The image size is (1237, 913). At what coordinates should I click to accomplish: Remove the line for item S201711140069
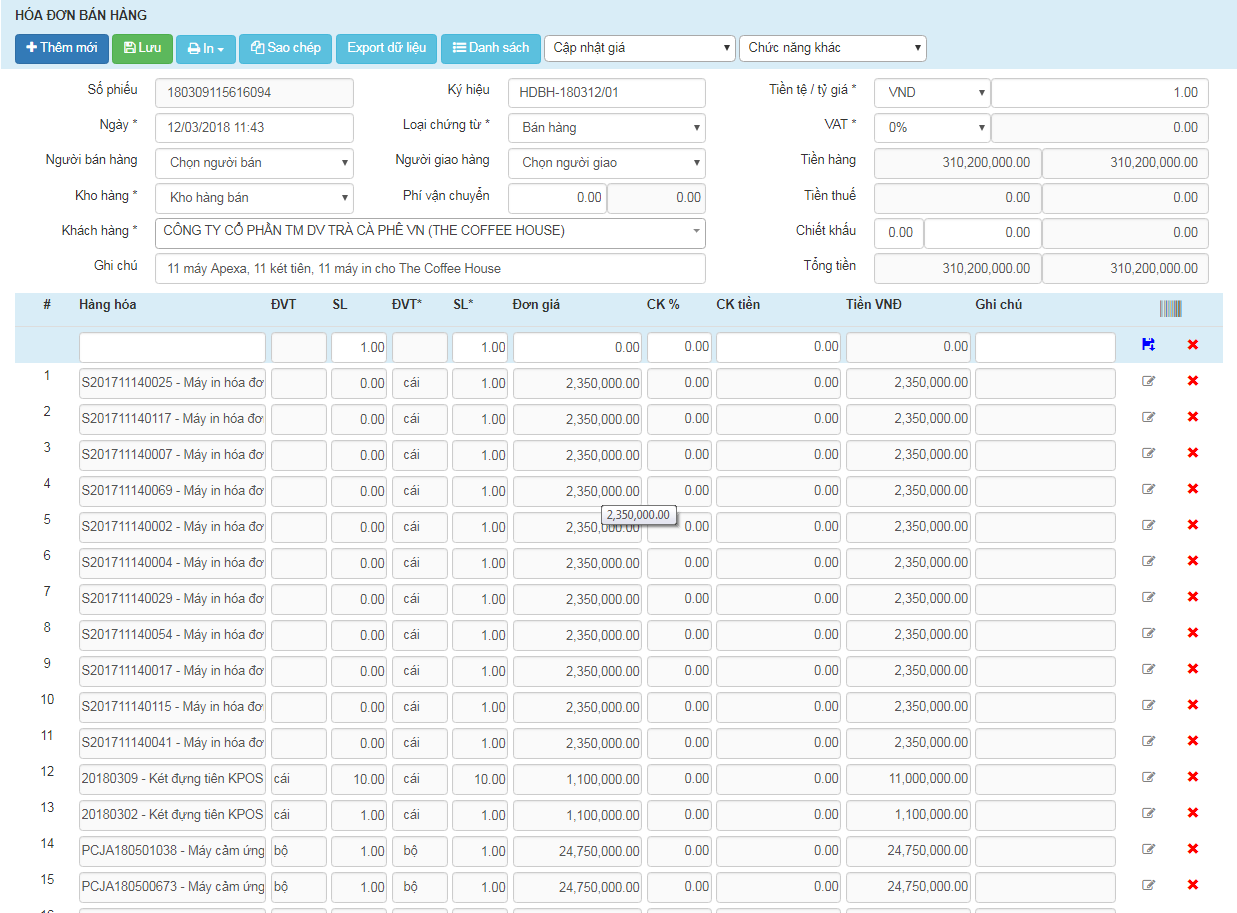point(1192,489)
